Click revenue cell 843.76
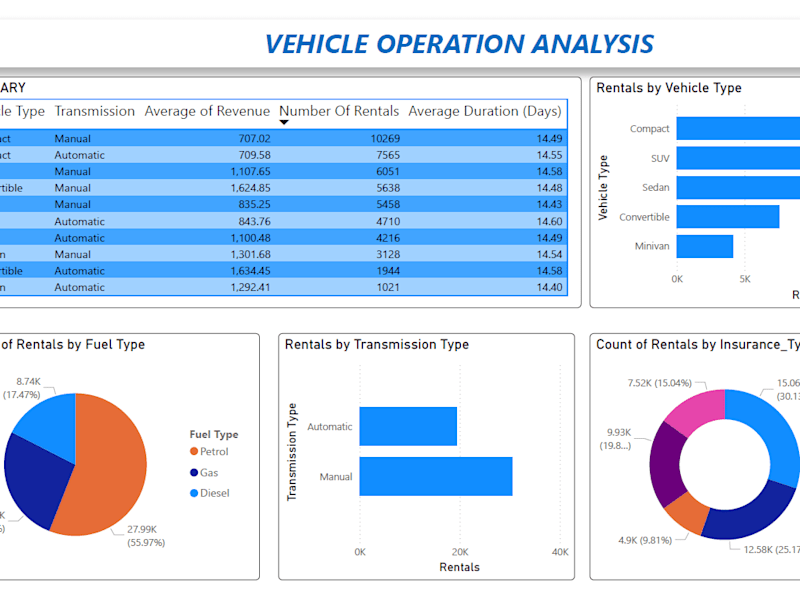The image size is (800, 600). click(x=254, y=221)
